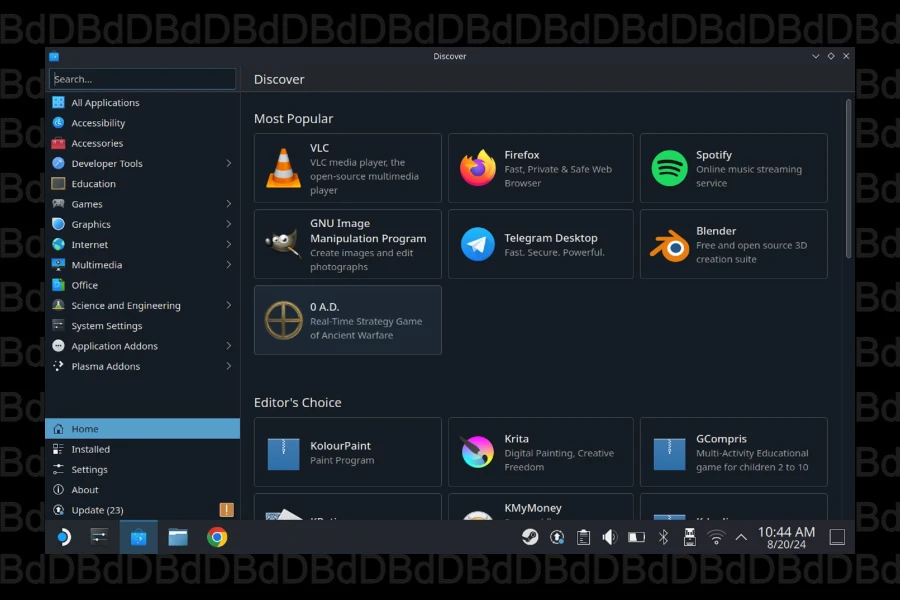The width and height of the screenshot is (900, 600).
Task: Open the GCompris card
Action: 734,452
